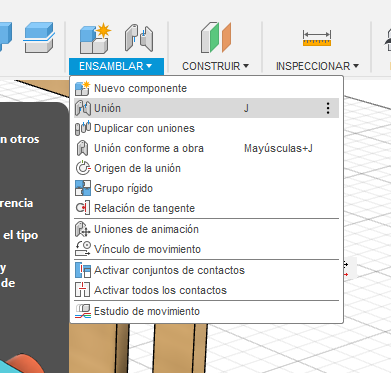This screenshot has height=373, width=391.
Task: Click the J shortcut label for Unión
Action: click(x=246, y=108)
